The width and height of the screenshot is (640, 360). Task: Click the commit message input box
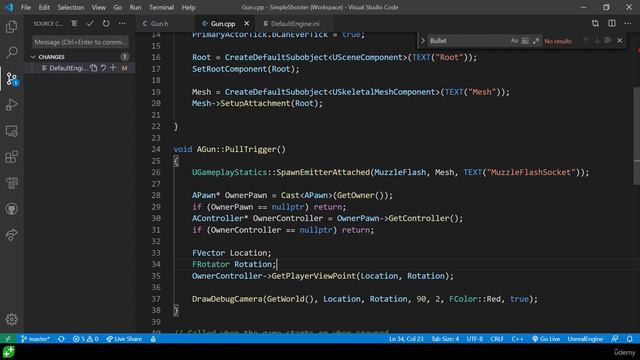(x=80, y=42)
